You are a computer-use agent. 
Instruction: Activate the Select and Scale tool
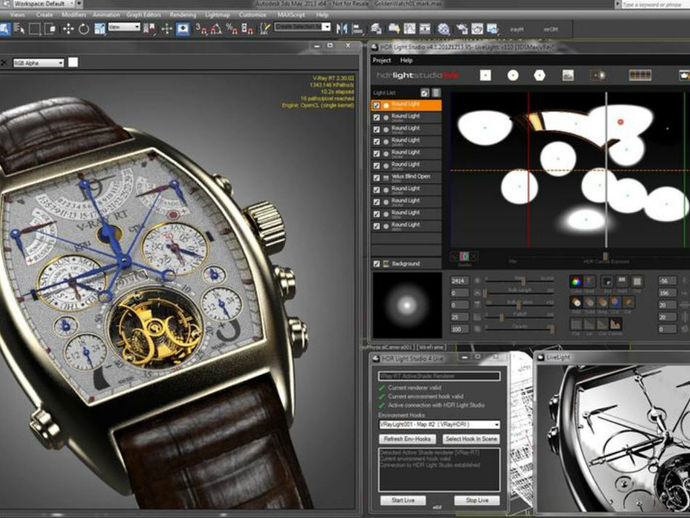click(x=100, y=29)
